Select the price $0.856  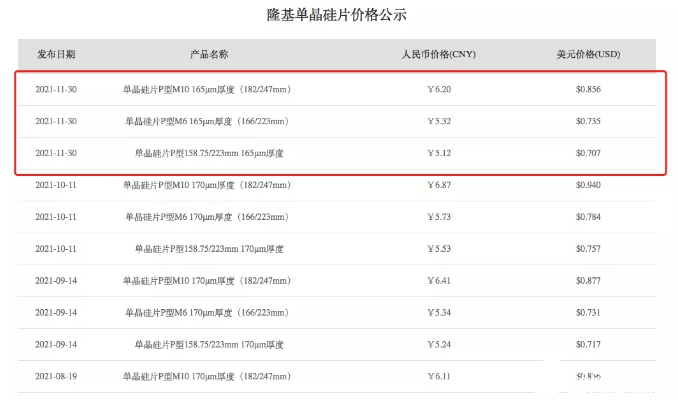pos(588,90)
